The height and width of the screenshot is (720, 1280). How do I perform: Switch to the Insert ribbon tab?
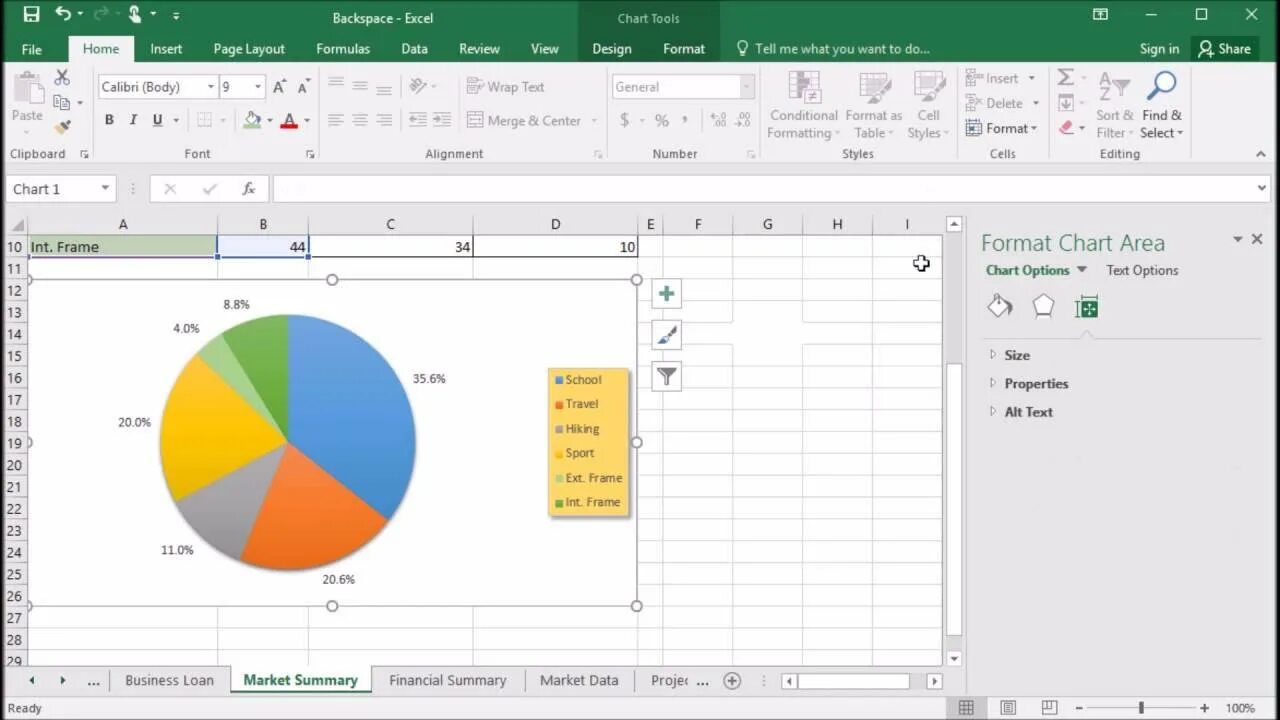point(166,49)
